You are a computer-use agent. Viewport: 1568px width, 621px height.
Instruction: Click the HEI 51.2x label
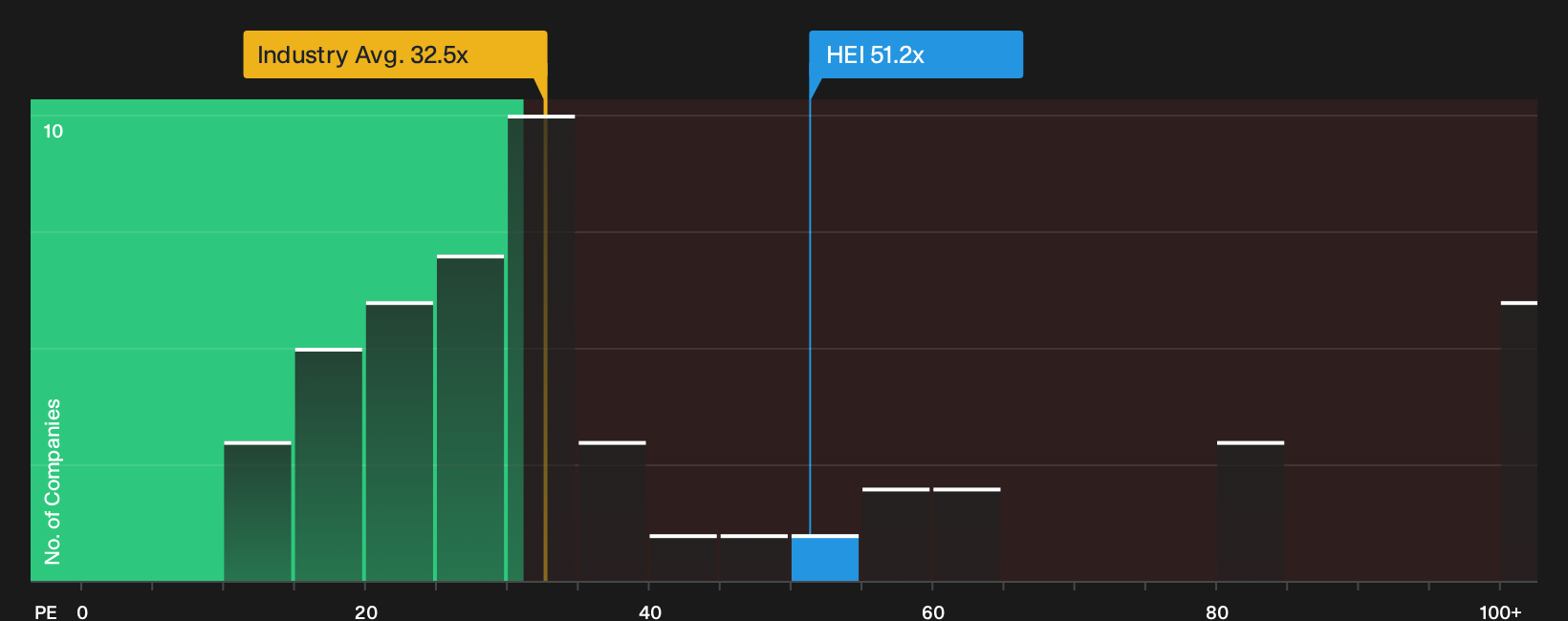916,54
